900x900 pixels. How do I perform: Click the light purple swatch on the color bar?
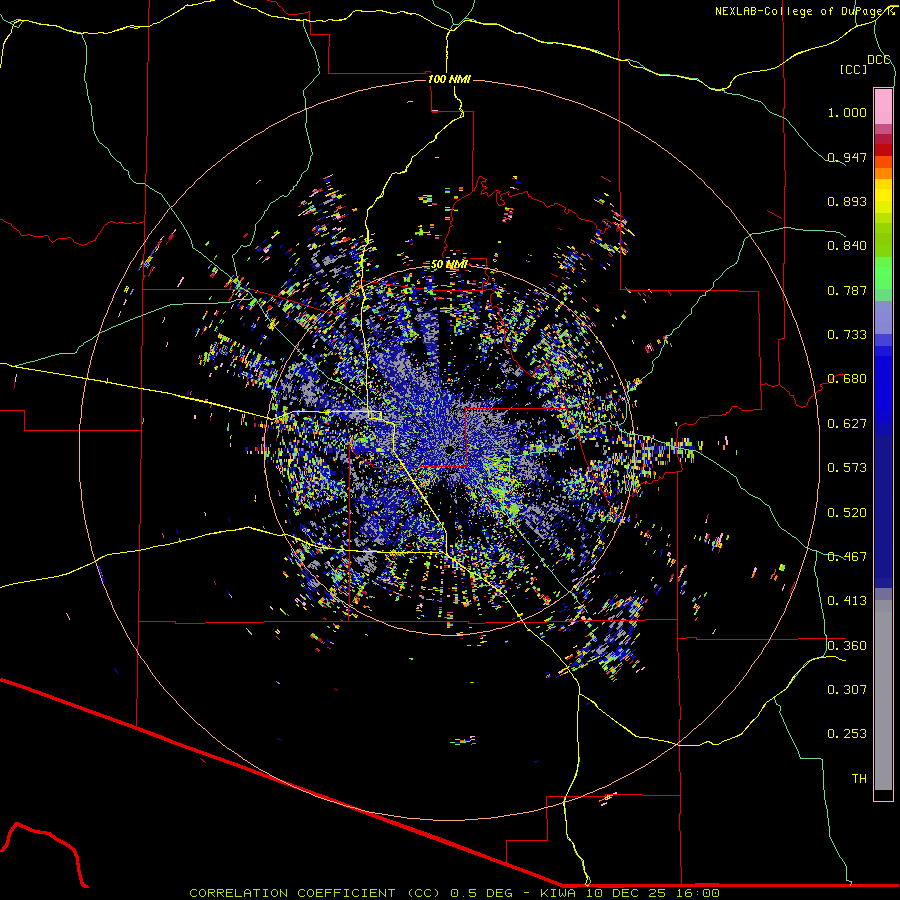883,317
